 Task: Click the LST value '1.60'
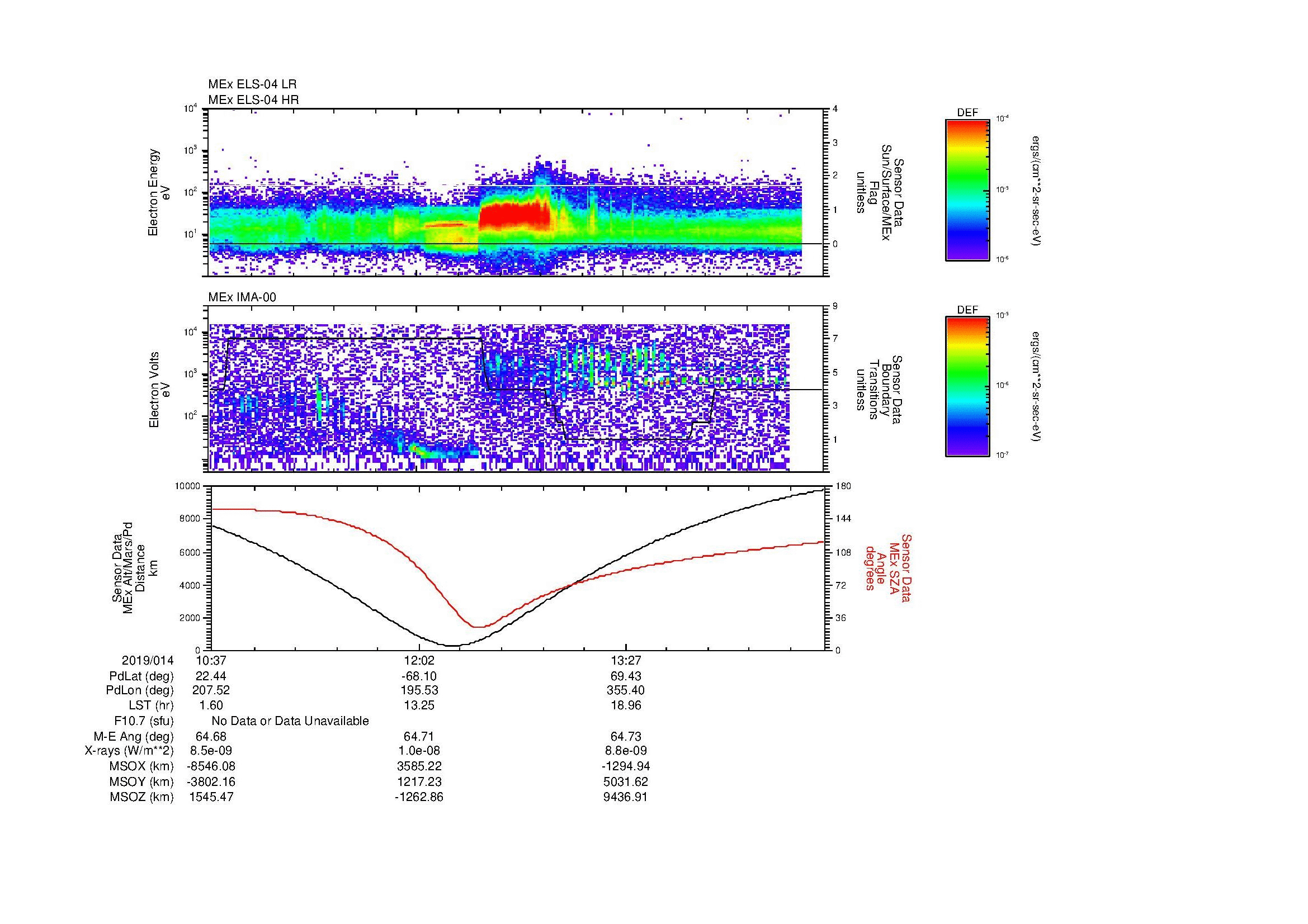211,705
